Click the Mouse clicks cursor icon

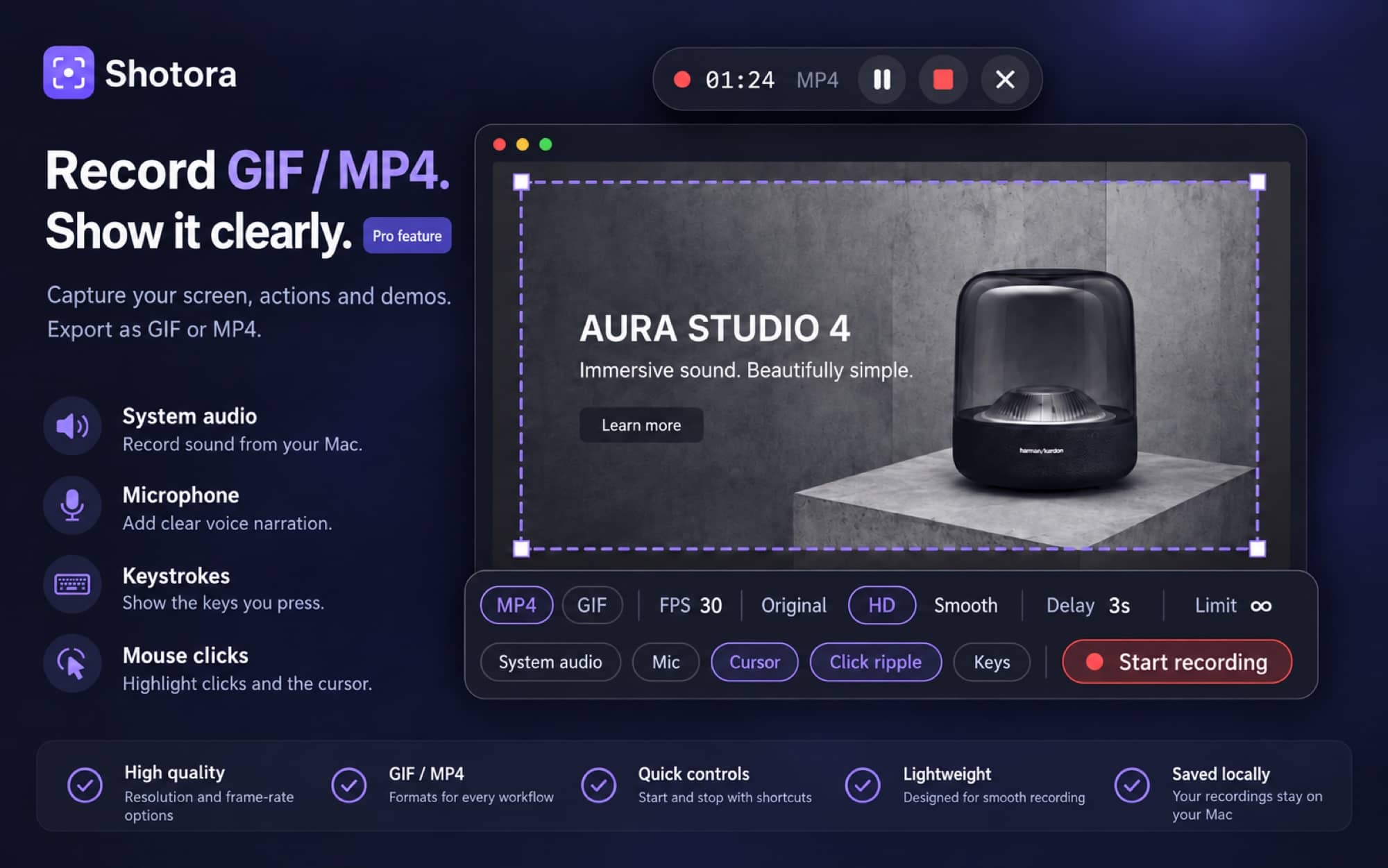72,663
